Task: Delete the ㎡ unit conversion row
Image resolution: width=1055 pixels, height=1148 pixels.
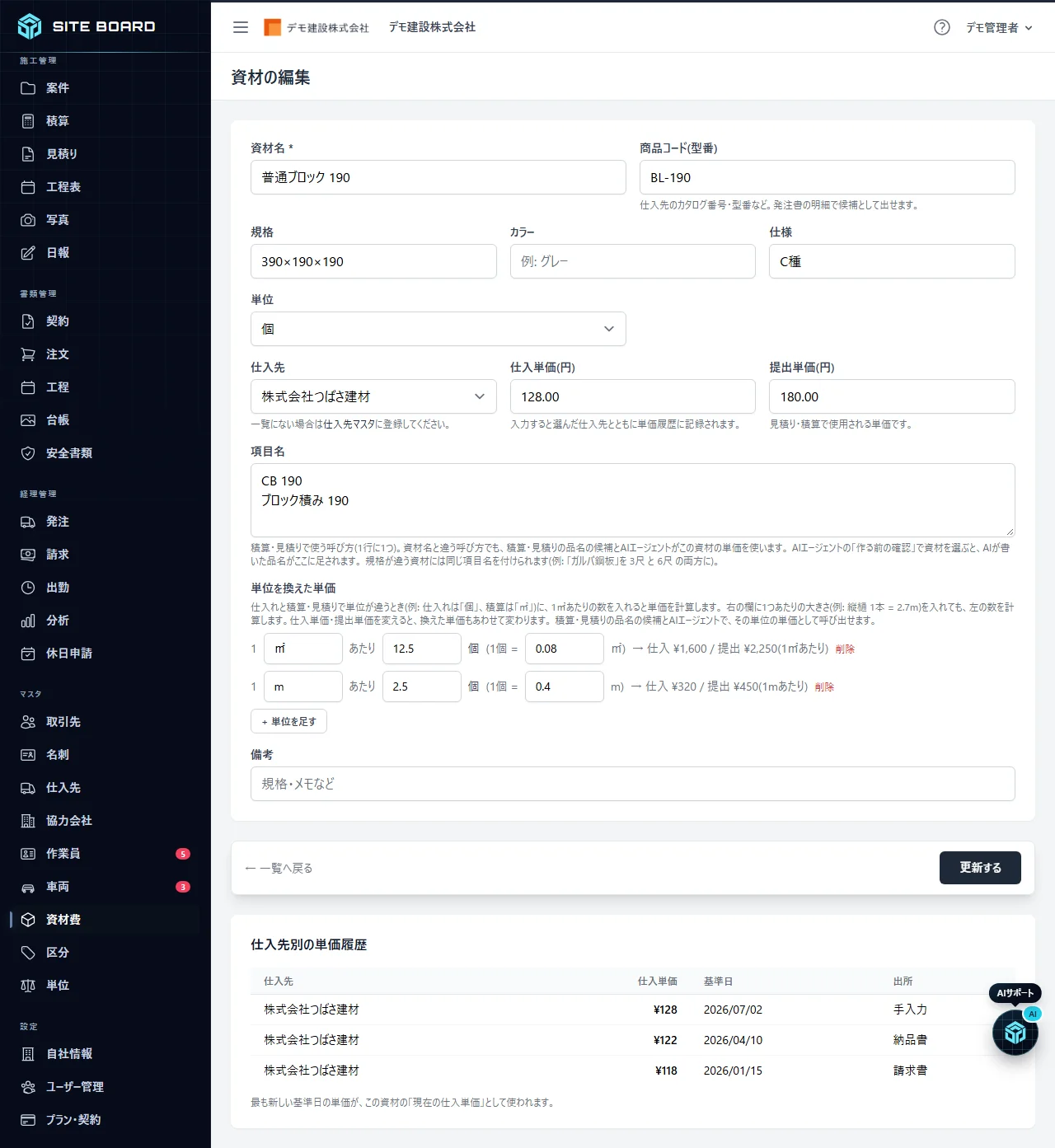Action: click(x=845, y=649)
